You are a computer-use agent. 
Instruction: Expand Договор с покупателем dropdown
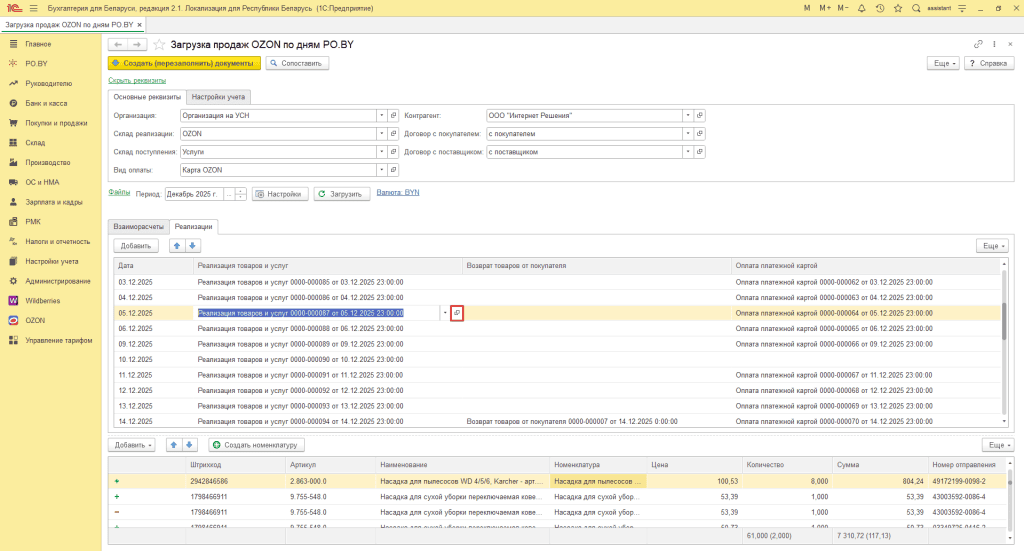[688, 134]
